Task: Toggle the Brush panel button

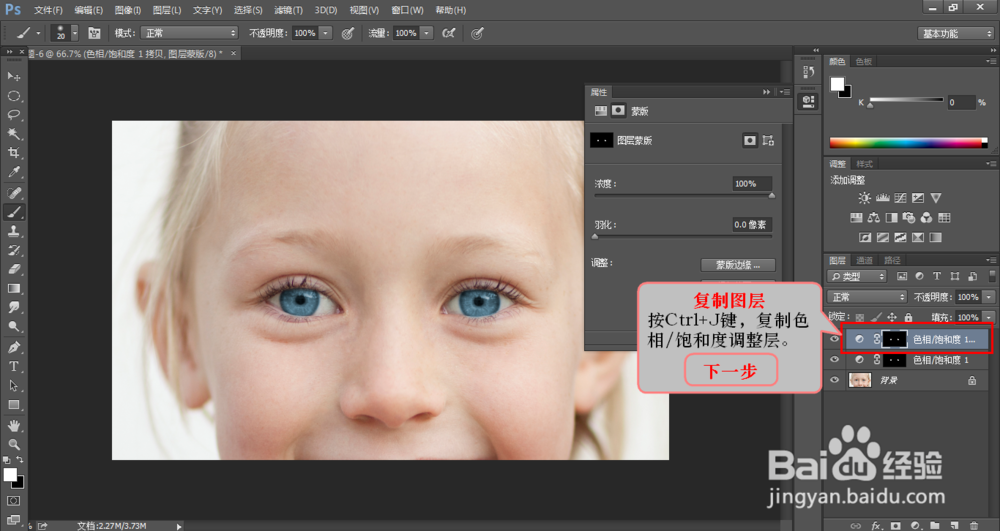Action: (94, 33)
